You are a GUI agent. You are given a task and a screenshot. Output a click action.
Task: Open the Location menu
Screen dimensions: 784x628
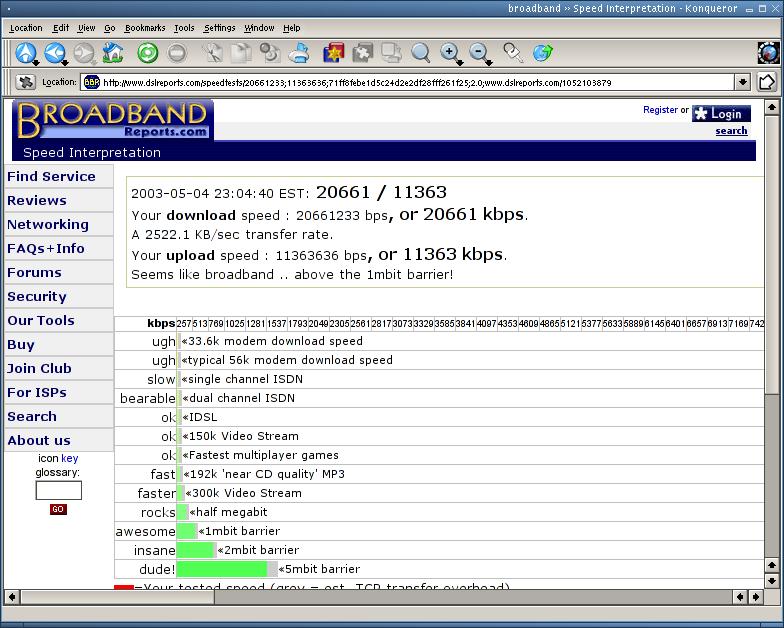pyautogui.click(x=26, y=28)
